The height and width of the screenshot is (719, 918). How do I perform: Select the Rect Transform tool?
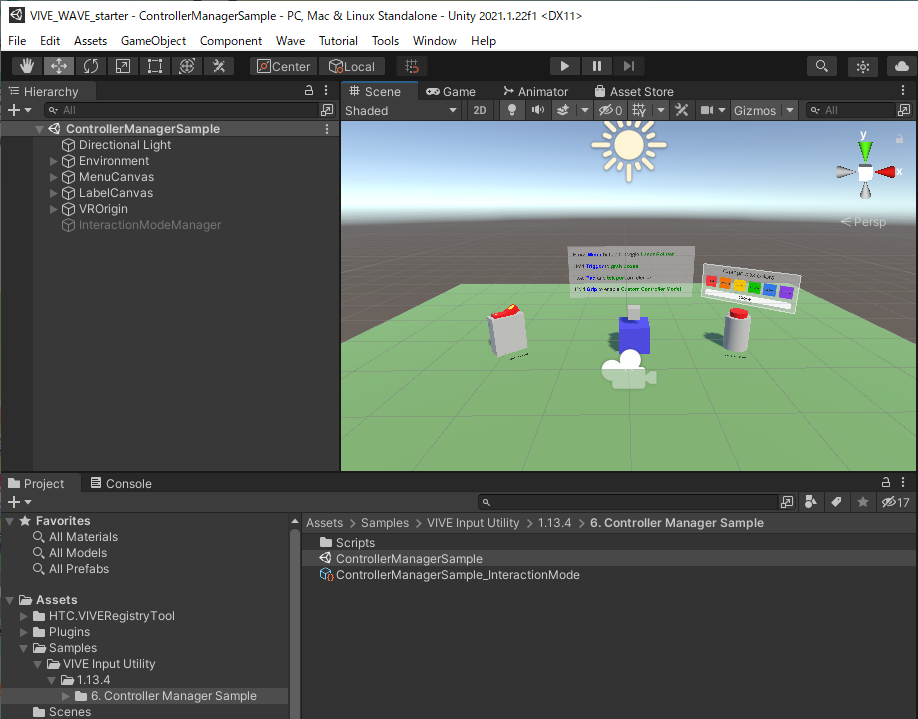[x=155, y=66]
